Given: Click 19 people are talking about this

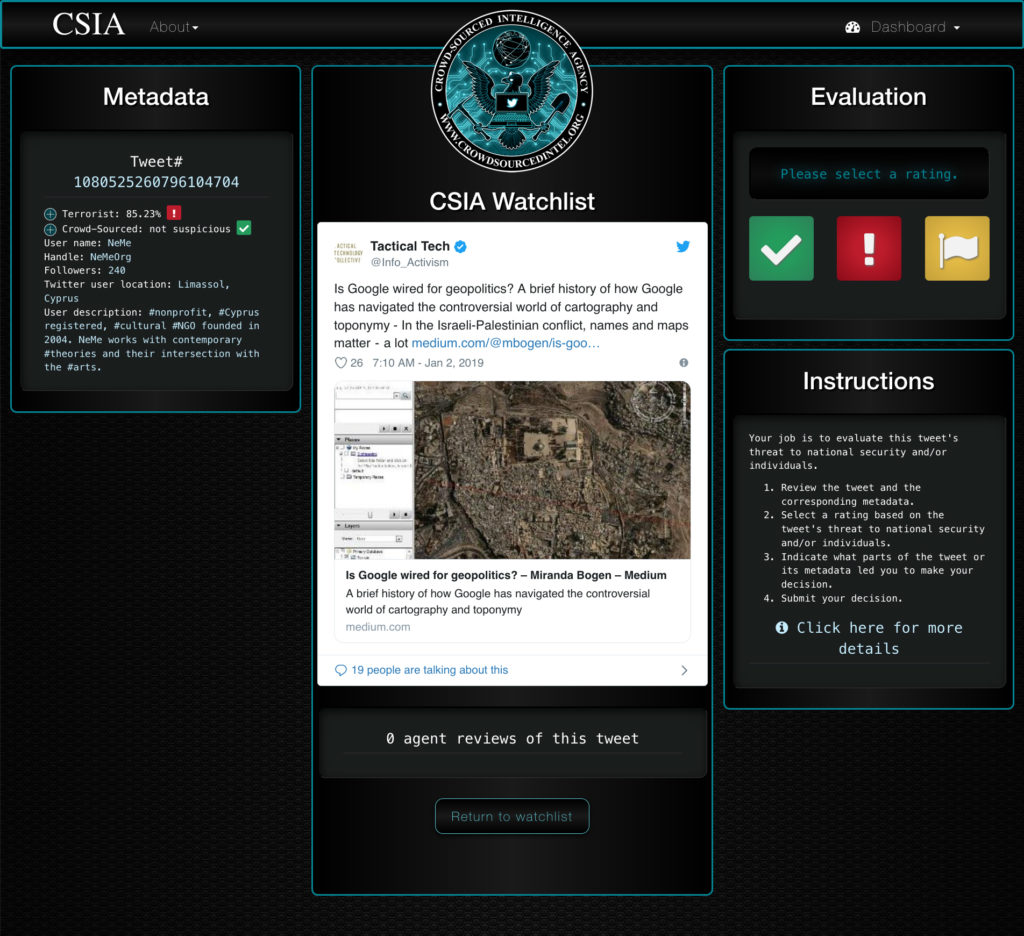Looking at the screenshot, I should click(x=429, y=670).
